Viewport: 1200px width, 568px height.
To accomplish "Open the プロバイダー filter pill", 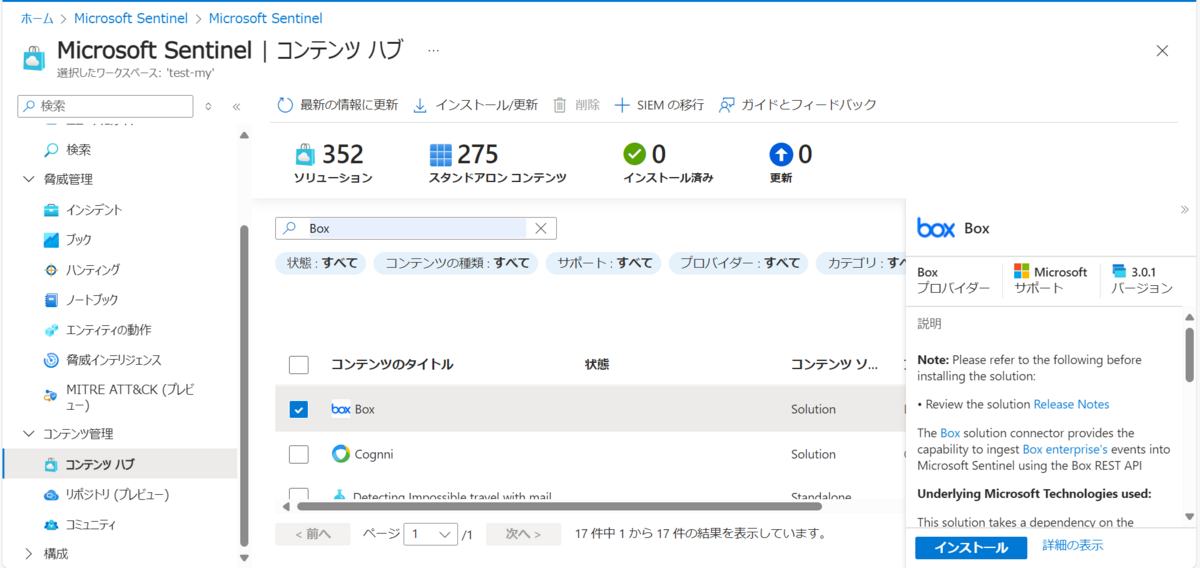I will tap(739, 263).
